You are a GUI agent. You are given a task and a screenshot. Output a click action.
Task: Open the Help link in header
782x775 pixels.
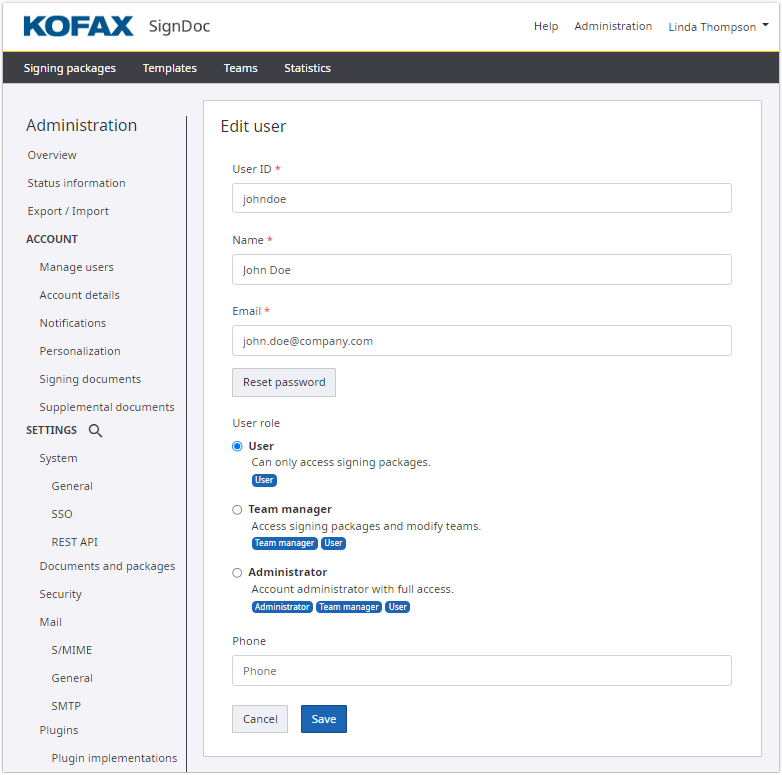(546, 26)
